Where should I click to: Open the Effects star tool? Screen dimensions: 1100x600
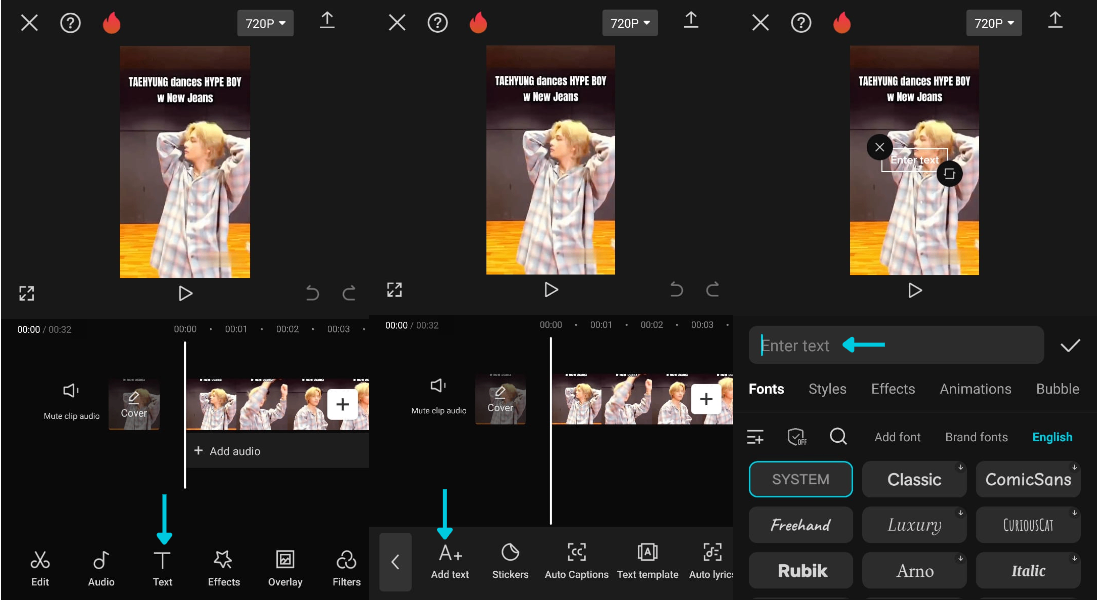(x=224, y=568)
